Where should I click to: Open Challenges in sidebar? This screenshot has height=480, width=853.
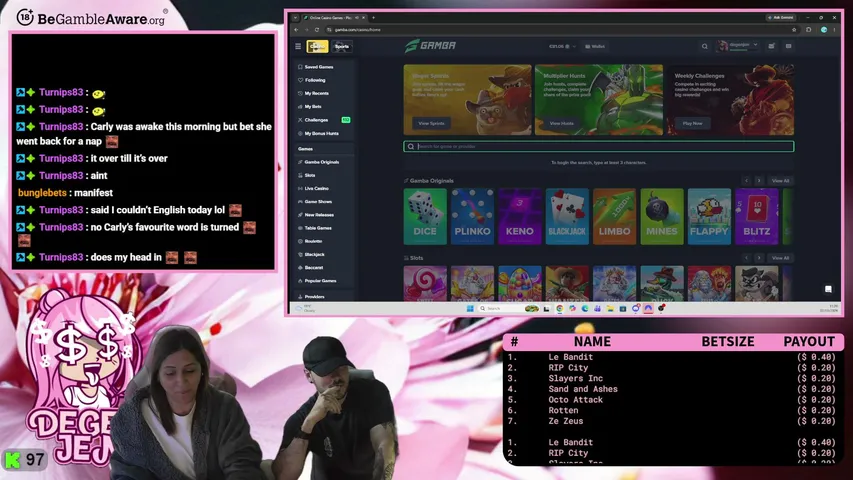[x=317, y=120]
